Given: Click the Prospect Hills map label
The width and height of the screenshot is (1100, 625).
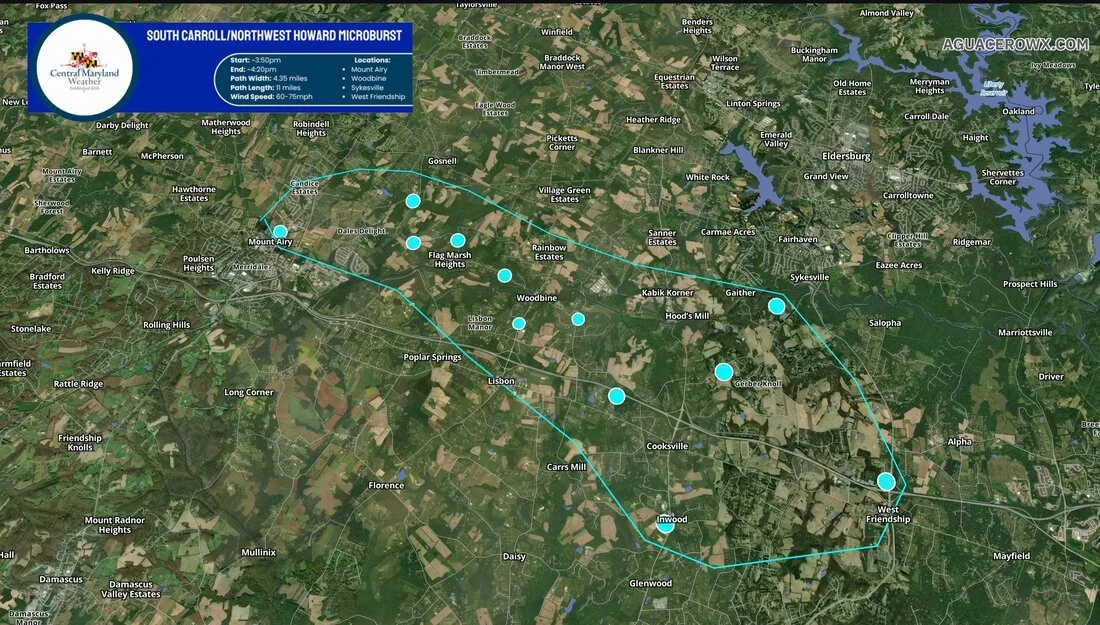Looking at the screenshot, I should click(1030, 284).
